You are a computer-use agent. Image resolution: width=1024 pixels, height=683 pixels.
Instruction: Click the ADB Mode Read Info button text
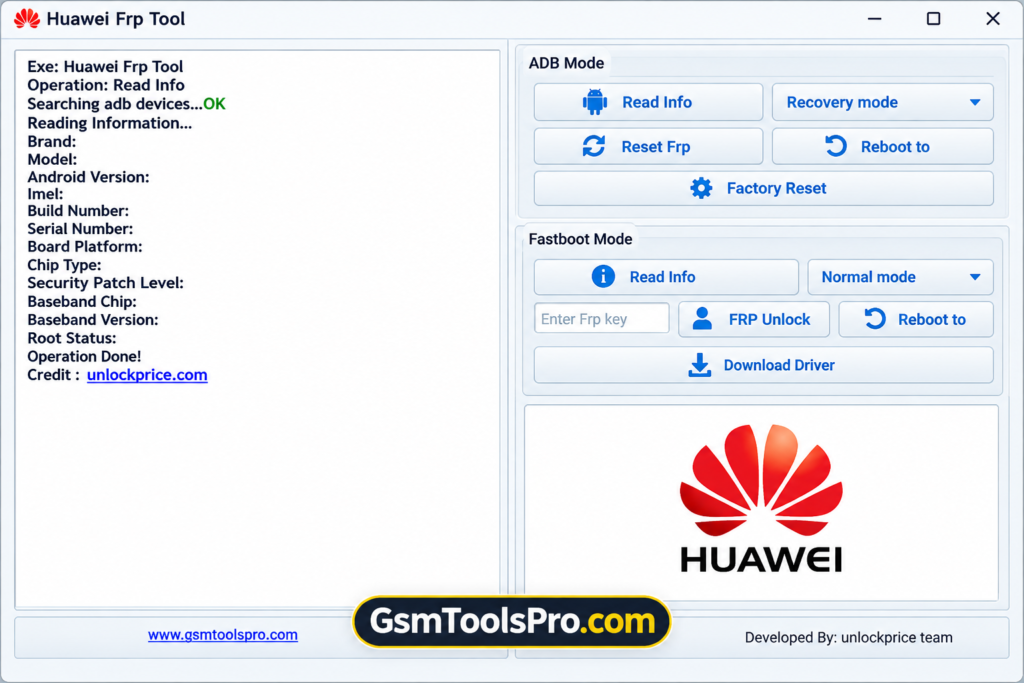click(x=656, y=103)
